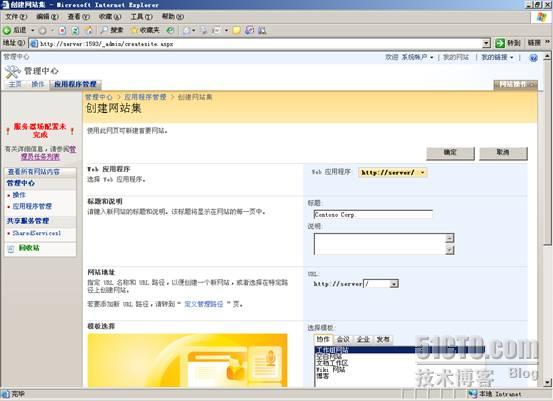Click the Print toolbar icon
The image size is (553, 401).
point(204,31)
